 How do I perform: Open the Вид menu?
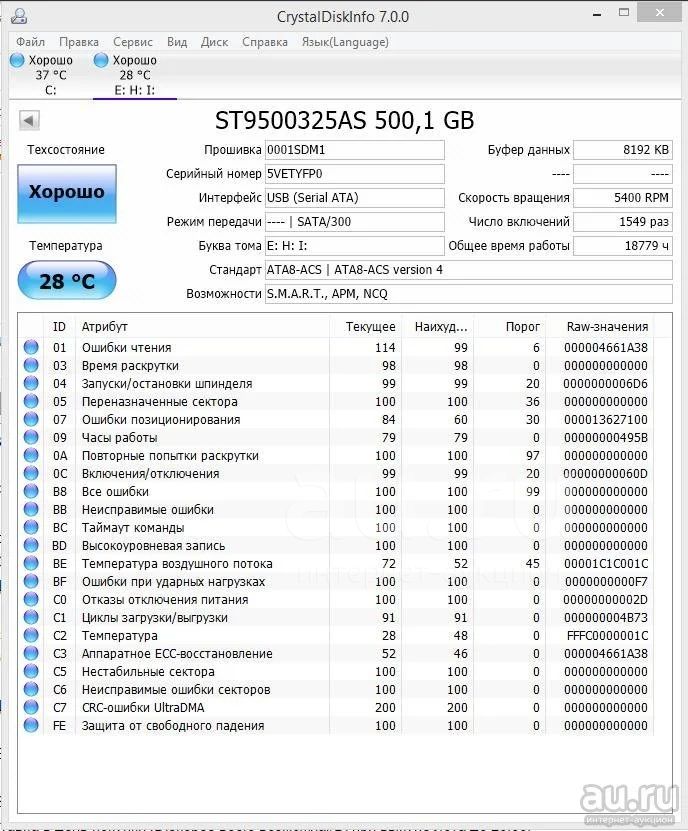(x=177, y=42)
